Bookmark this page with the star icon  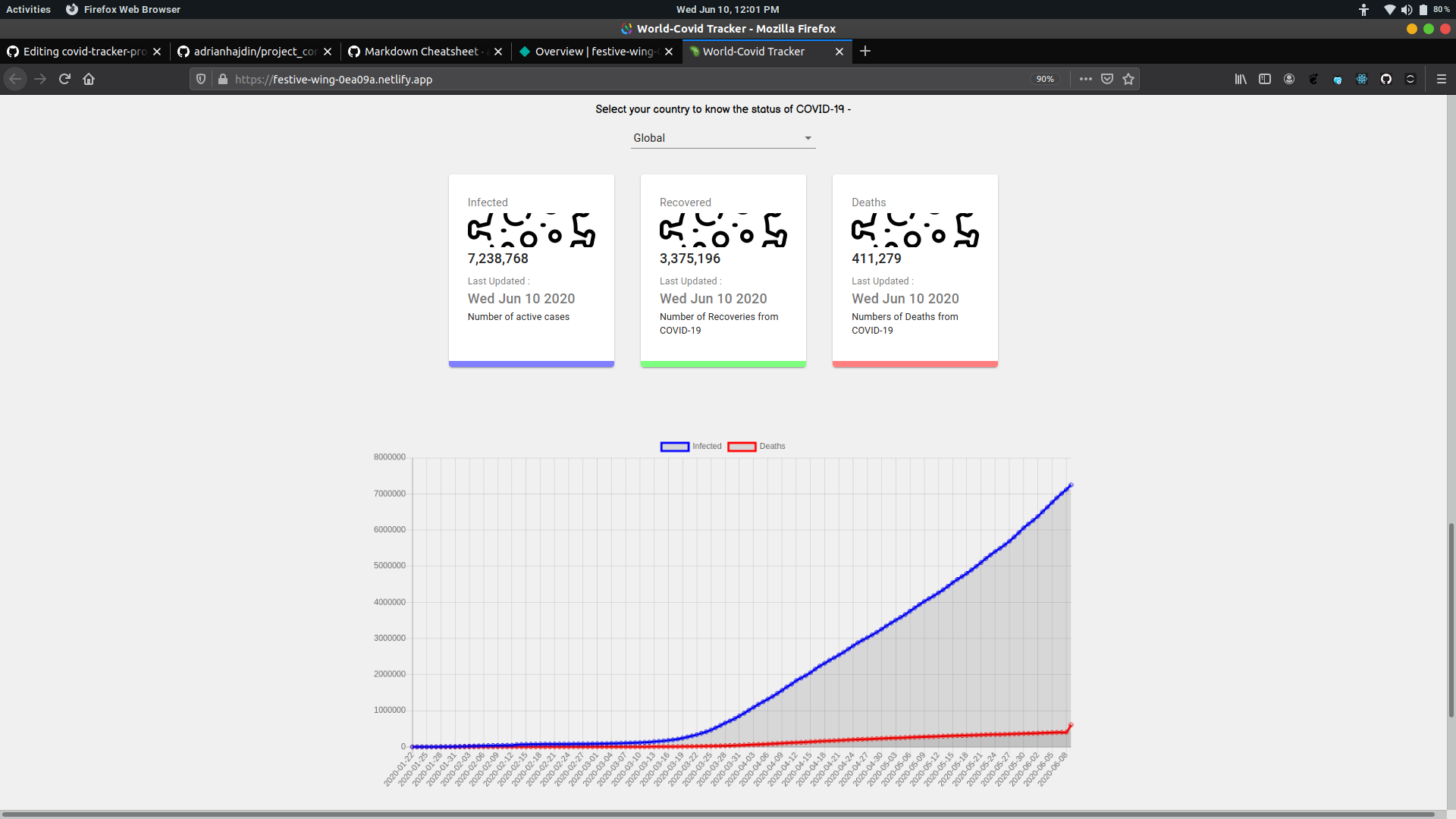tap(1128, 79)
